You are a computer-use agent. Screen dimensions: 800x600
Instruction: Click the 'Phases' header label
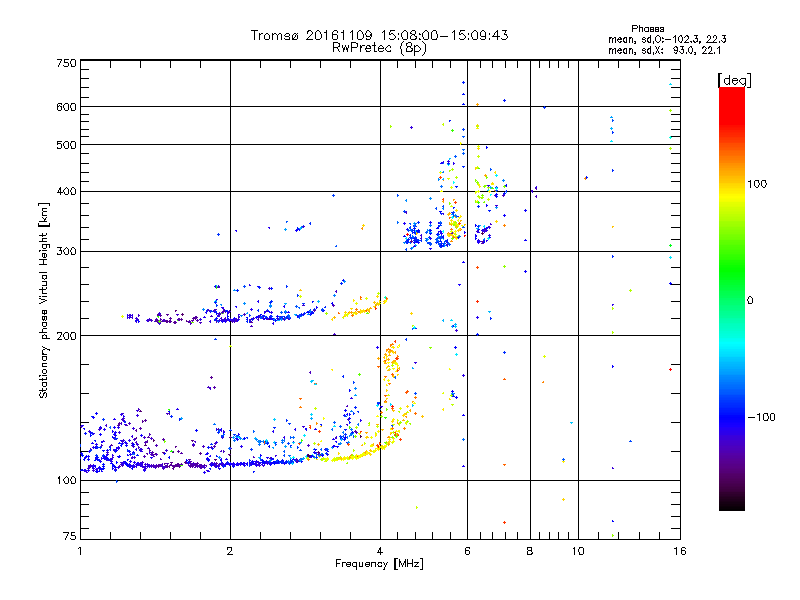[x=647, y=29]
